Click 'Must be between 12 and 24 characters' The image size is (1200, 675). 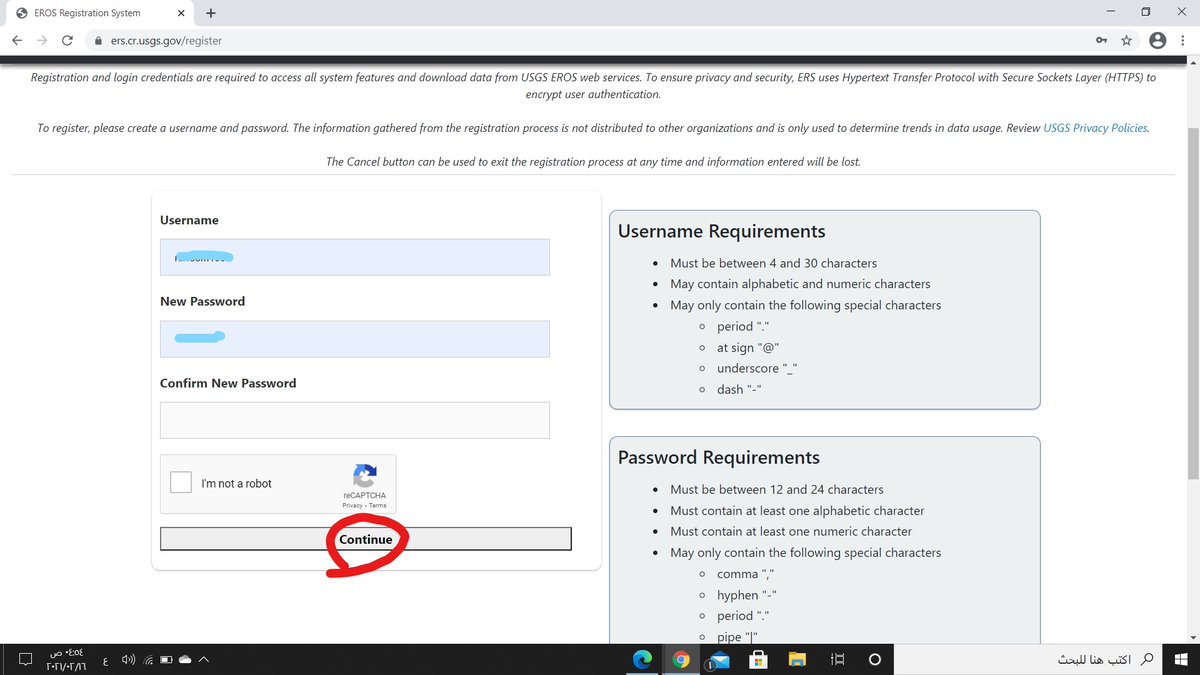click(777, 489)
